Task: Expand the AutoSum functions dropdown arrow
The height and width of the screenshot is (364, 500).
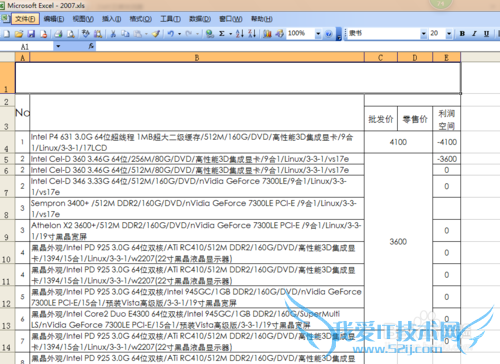Action: coord(230,34)
